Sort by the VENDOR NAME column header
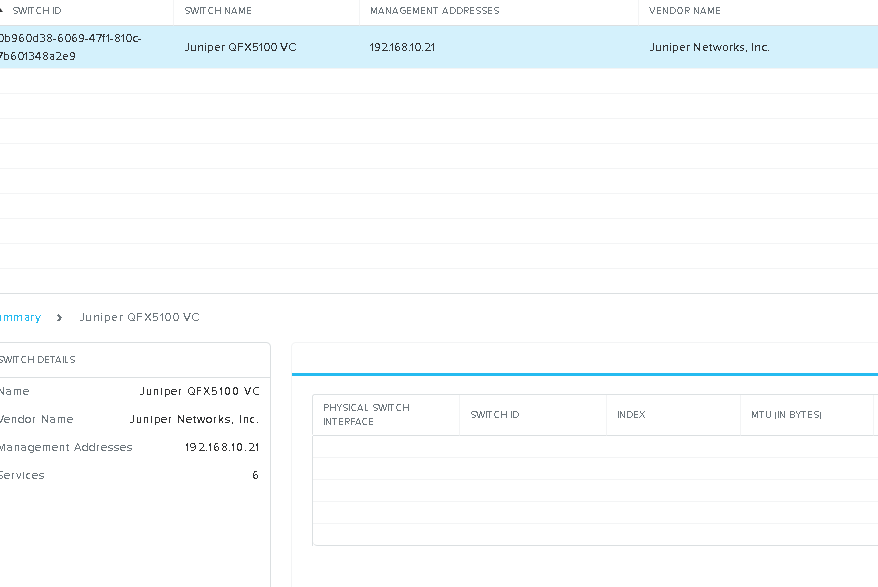The height and width of the screenshot is (587, 878). click(685, 11)
